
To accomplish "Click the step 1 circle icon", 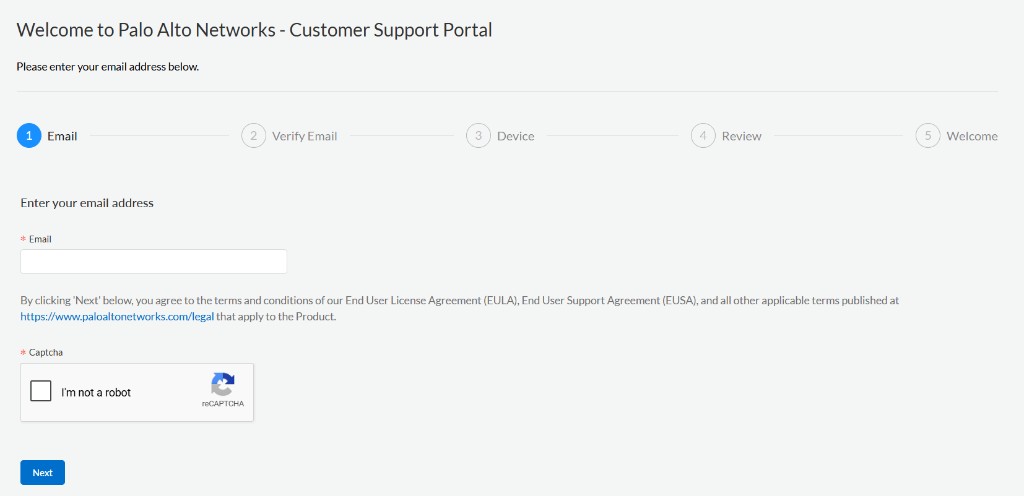I will [29, 136].
